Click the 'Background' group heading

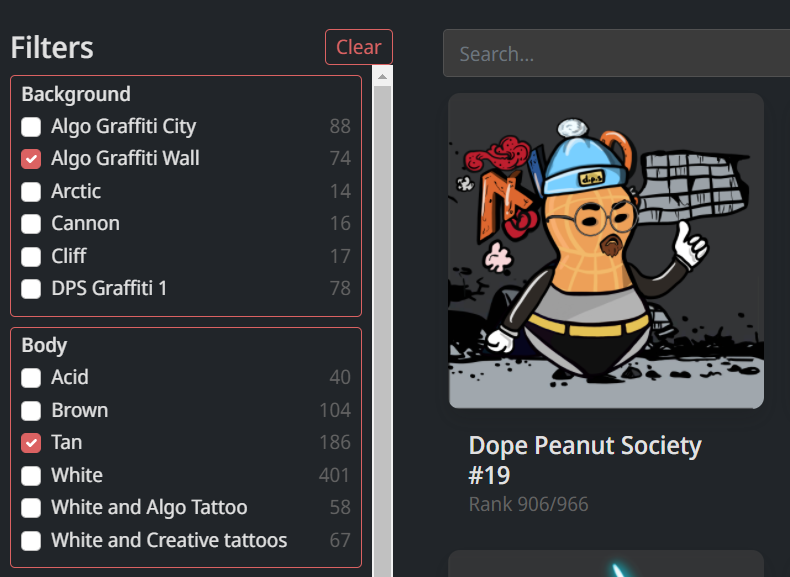pyautogui.click(x=76, y=94)
